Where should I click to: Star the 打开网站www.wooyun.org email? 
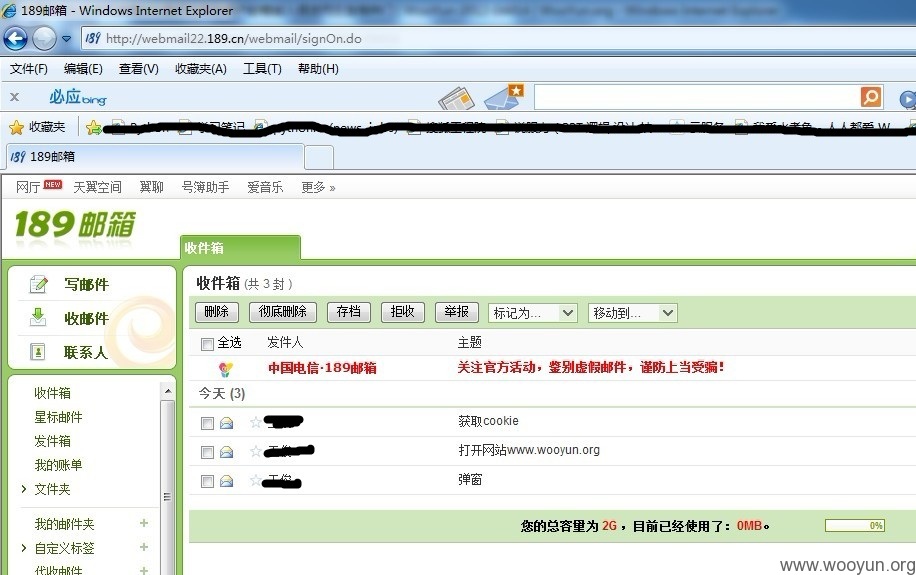pyautogui.click(x=255, y=451)
